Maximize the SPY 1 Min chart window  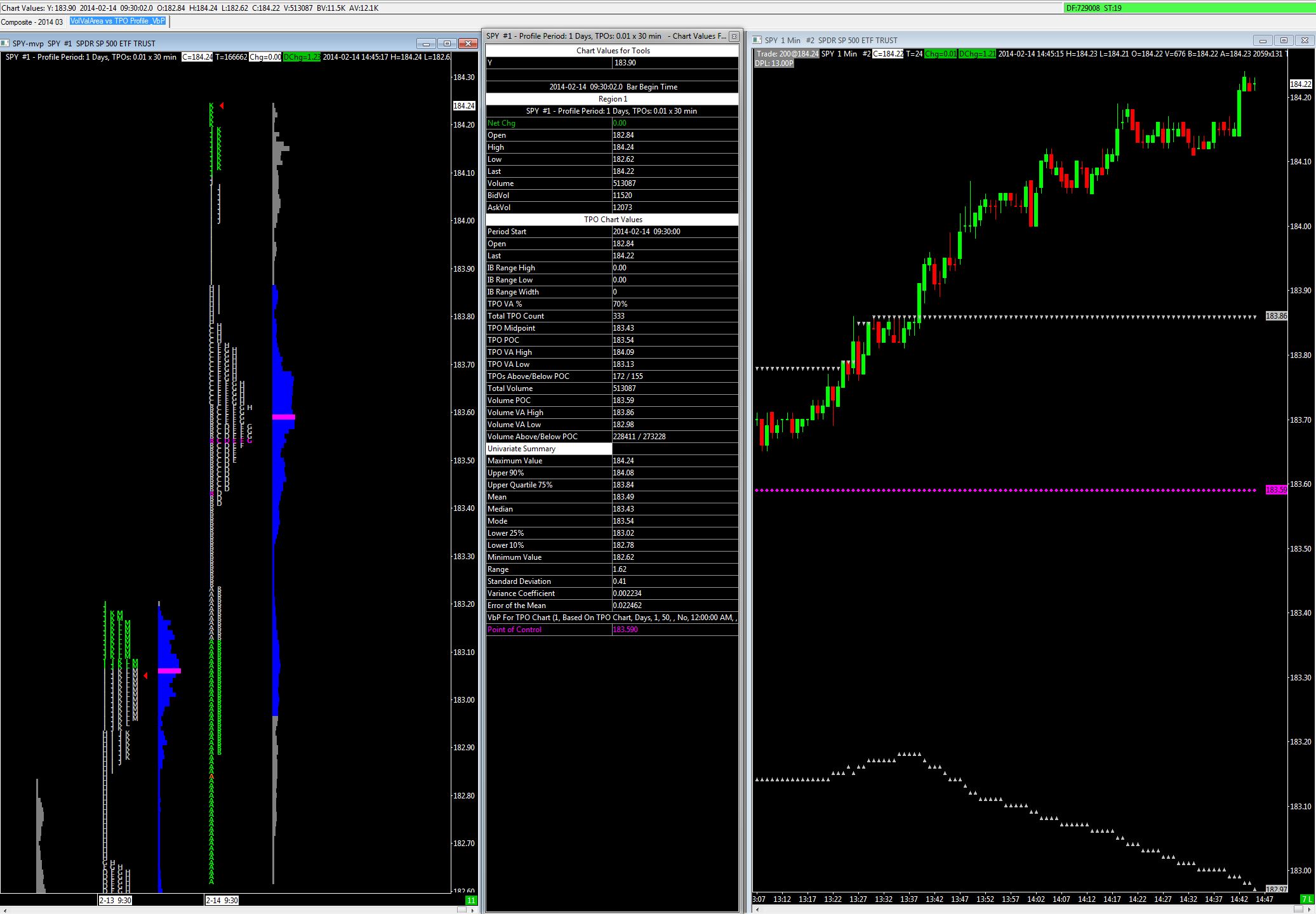(x=1283, y=41)
